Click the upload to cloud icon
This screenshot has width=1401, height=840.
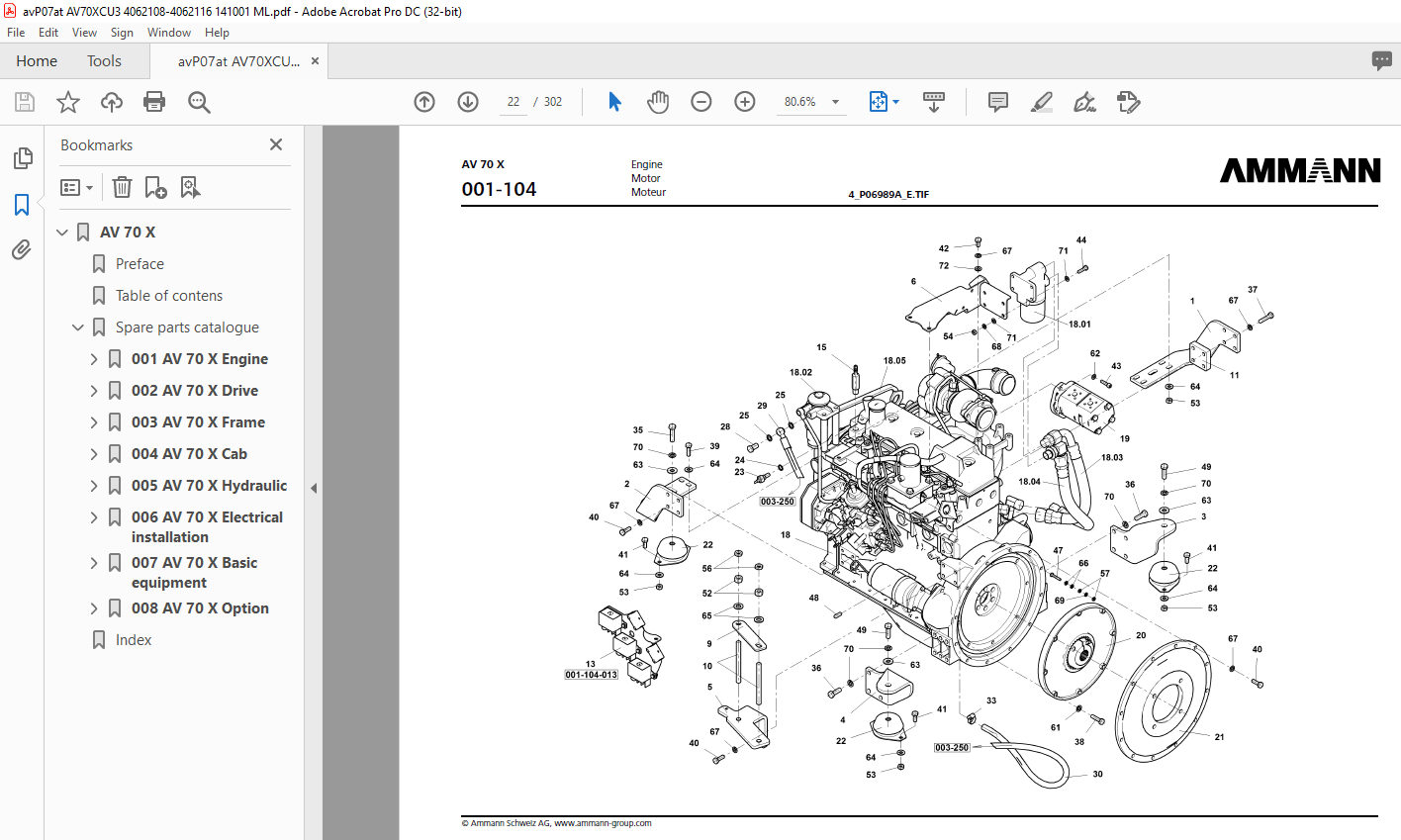[x=112, y=102]
